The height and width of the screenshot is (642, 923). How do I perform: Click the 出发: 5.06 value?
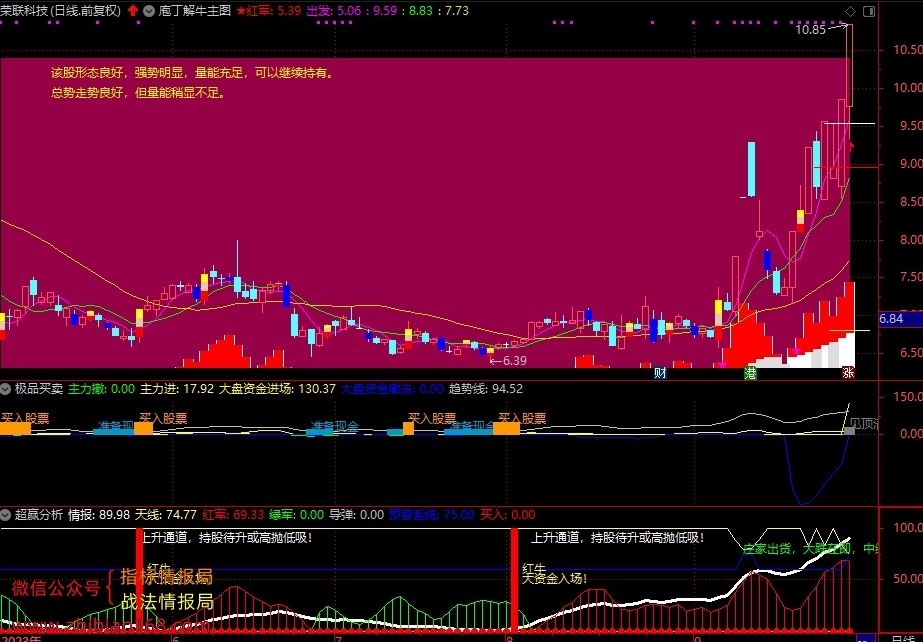pos(334,11)
